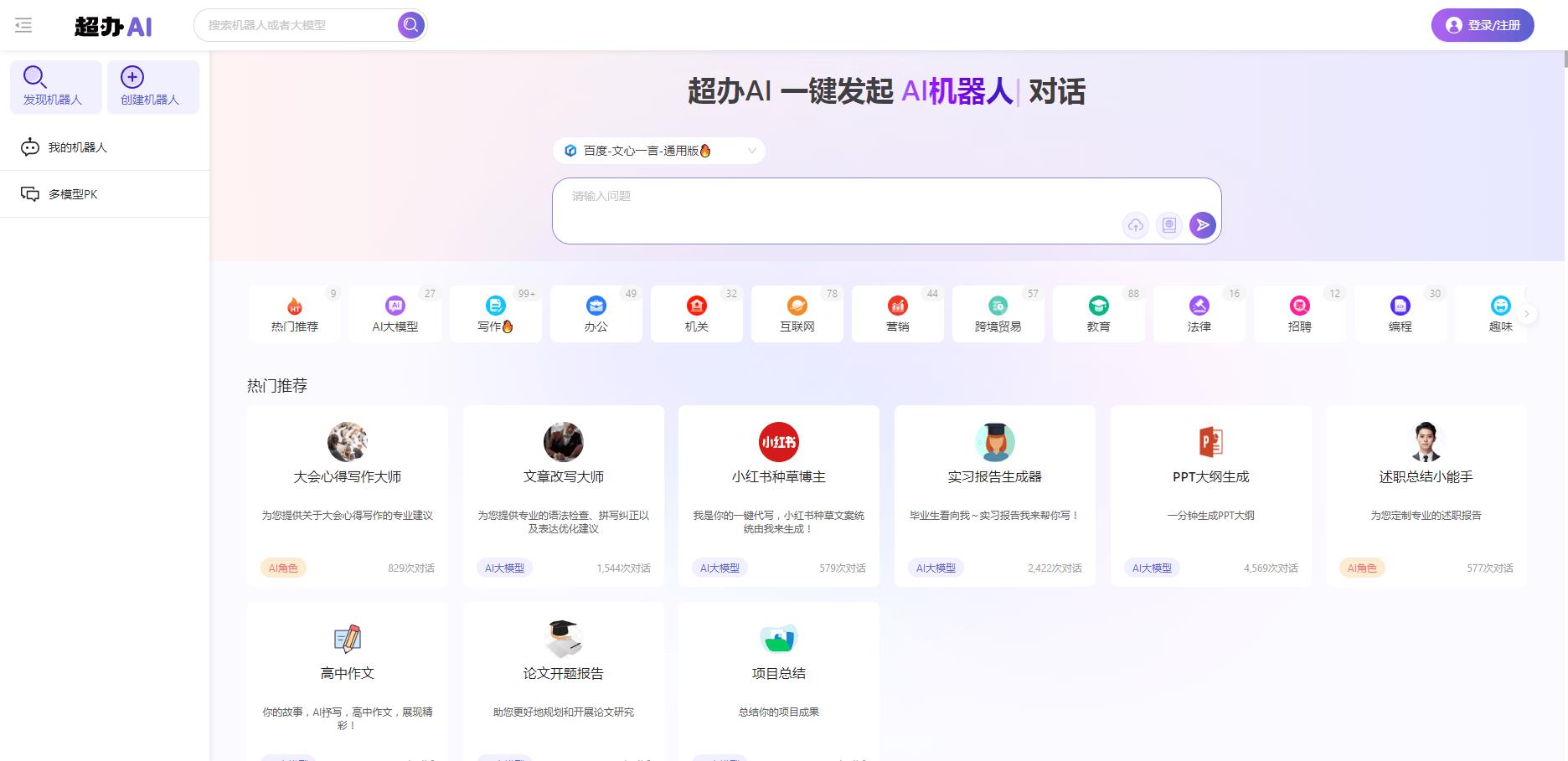Open 我的机器人 from the sidebar
The width and height of the screenshot is (1568, 761).
pyautogui.click(x=70, y=147)
